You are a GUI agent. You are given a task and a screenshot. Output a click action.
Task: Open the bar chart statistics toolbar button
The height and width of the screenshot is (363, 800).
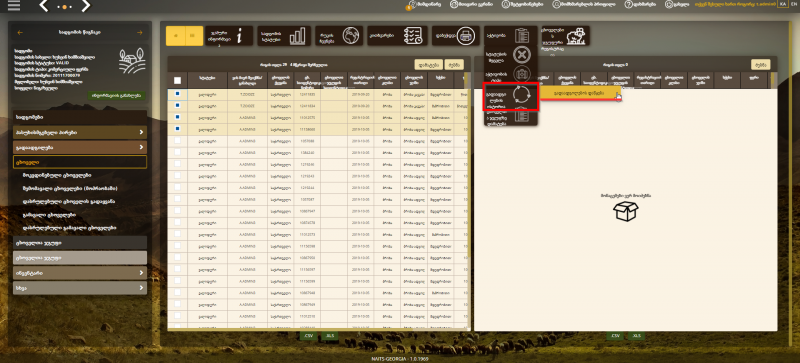[x=284, y=36]
